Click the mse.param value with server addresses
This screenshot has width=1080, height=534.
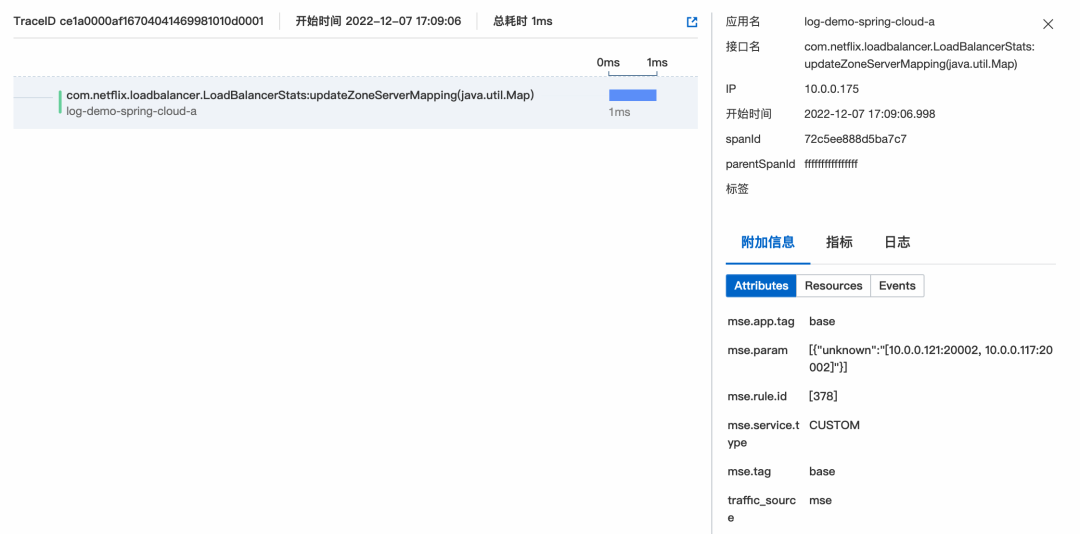tap(931, 359)
